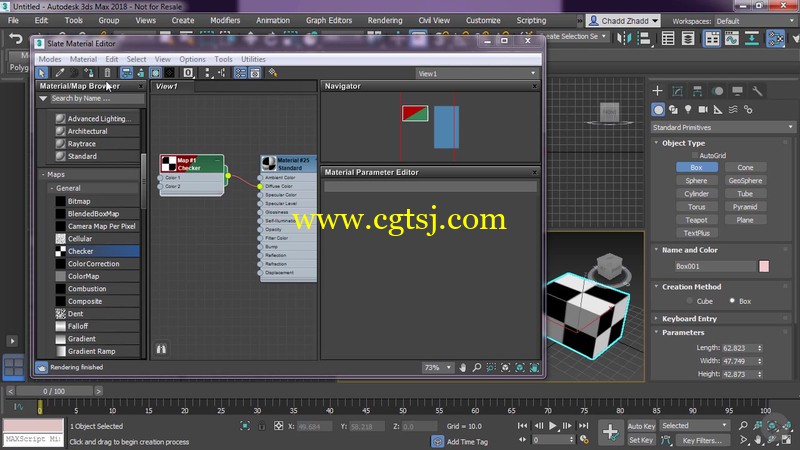
Task: Open the Graph Editors menu
Action: coord(329,20)
